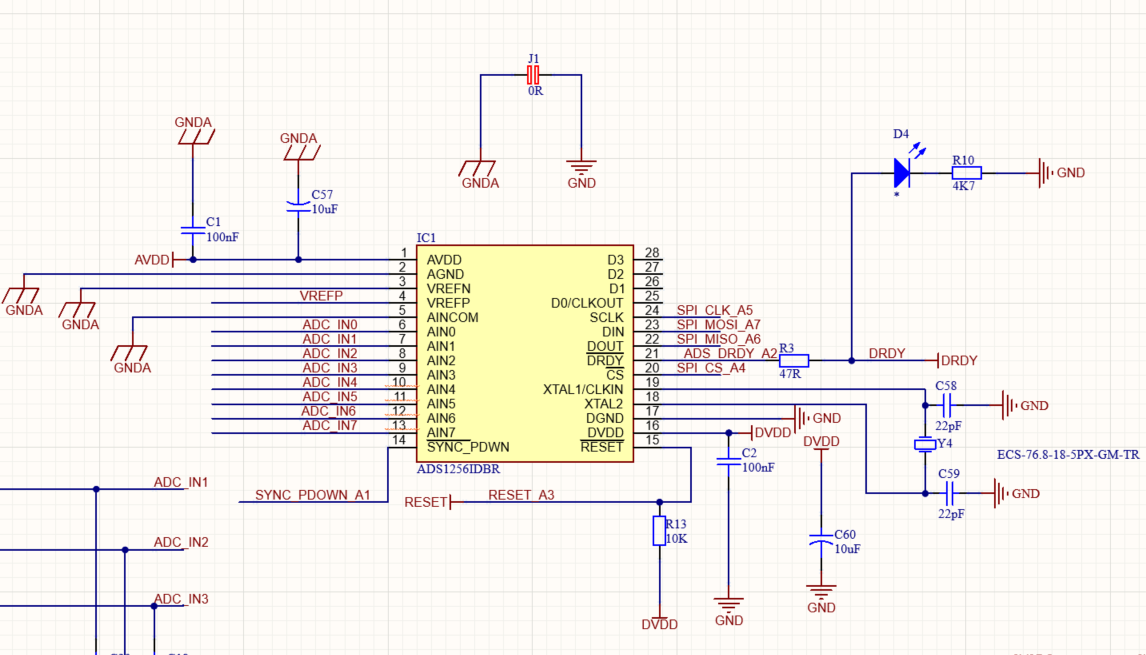Click the ADC_IN7 net label
Screen dimensions: 1146x655
click(x=330, y=425)
